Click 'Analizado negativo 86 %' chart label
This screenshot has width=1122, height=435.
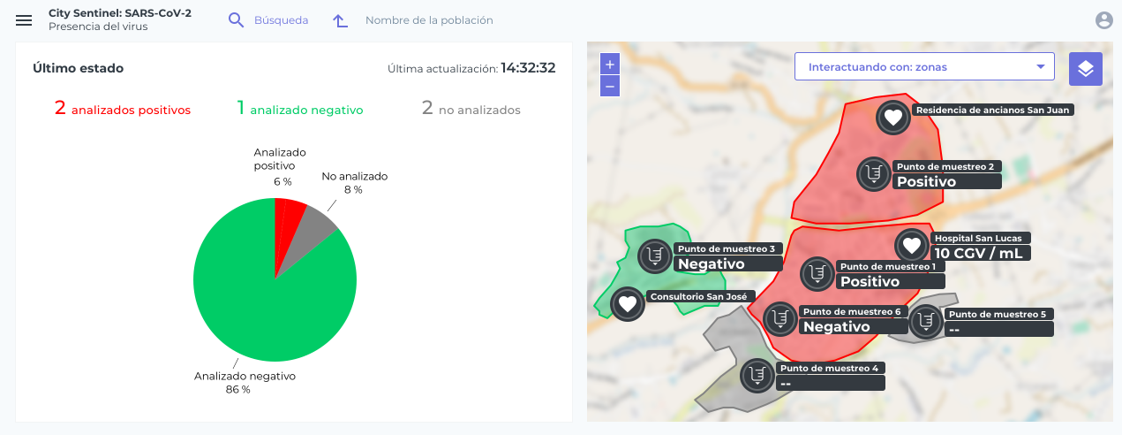[245, 382]
